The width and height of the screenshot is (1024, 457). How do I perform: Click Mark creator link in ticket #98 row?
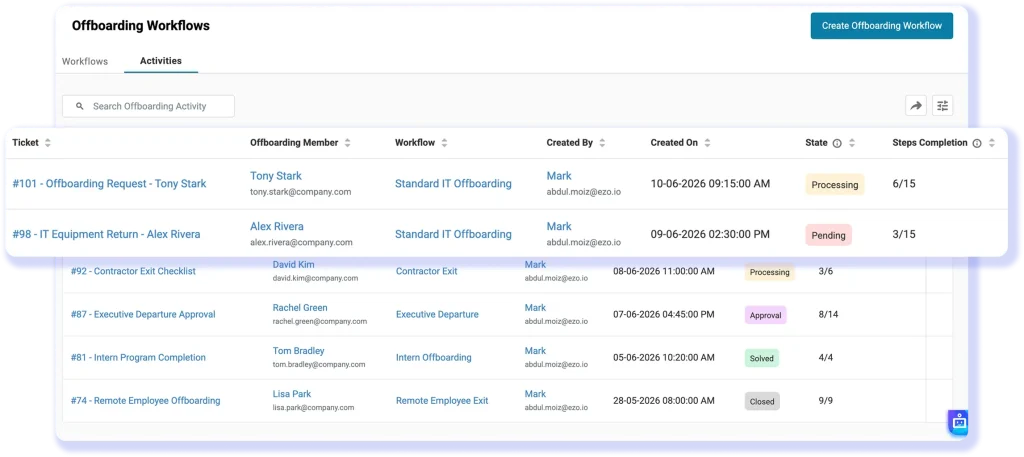pos(559,227)
